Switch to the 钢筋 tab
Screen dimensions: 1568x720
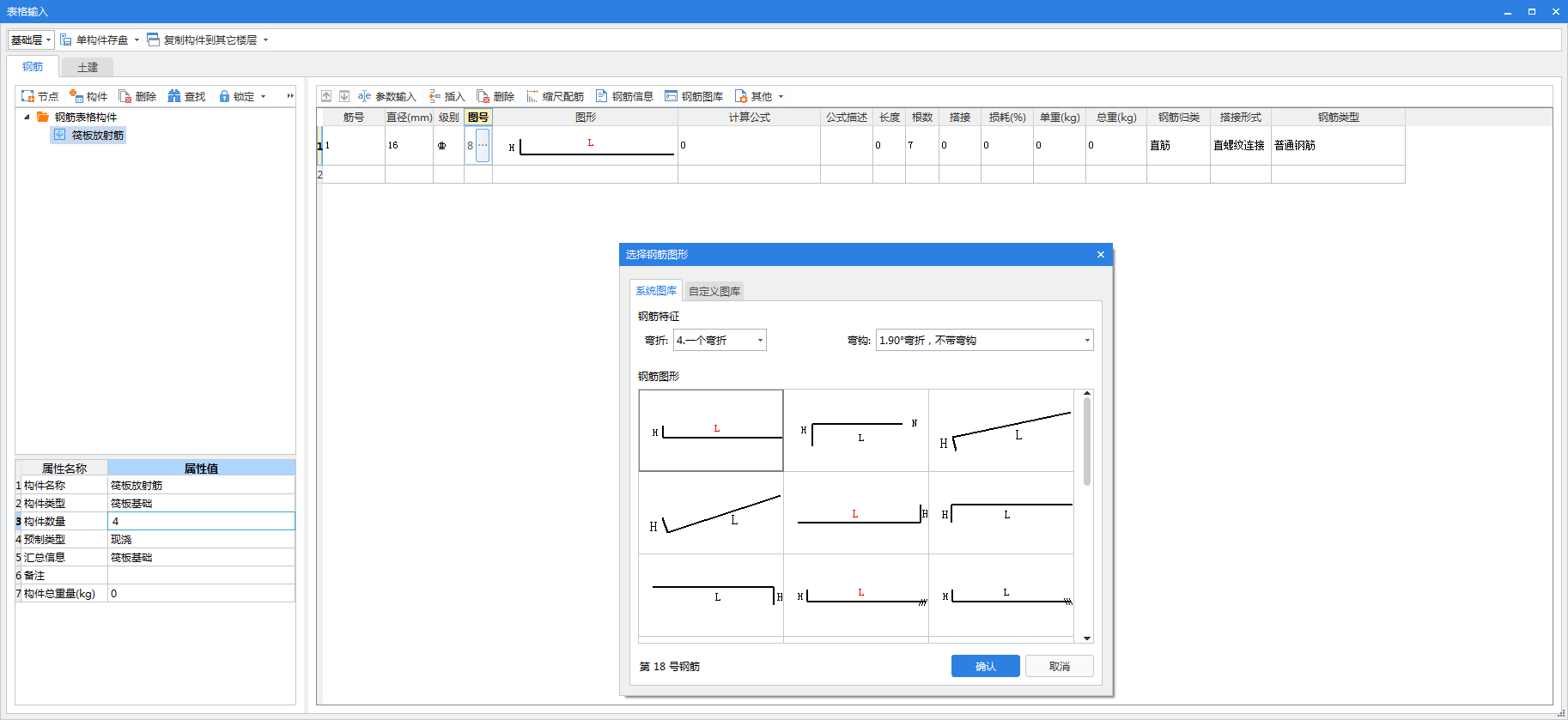click(33, 67)
